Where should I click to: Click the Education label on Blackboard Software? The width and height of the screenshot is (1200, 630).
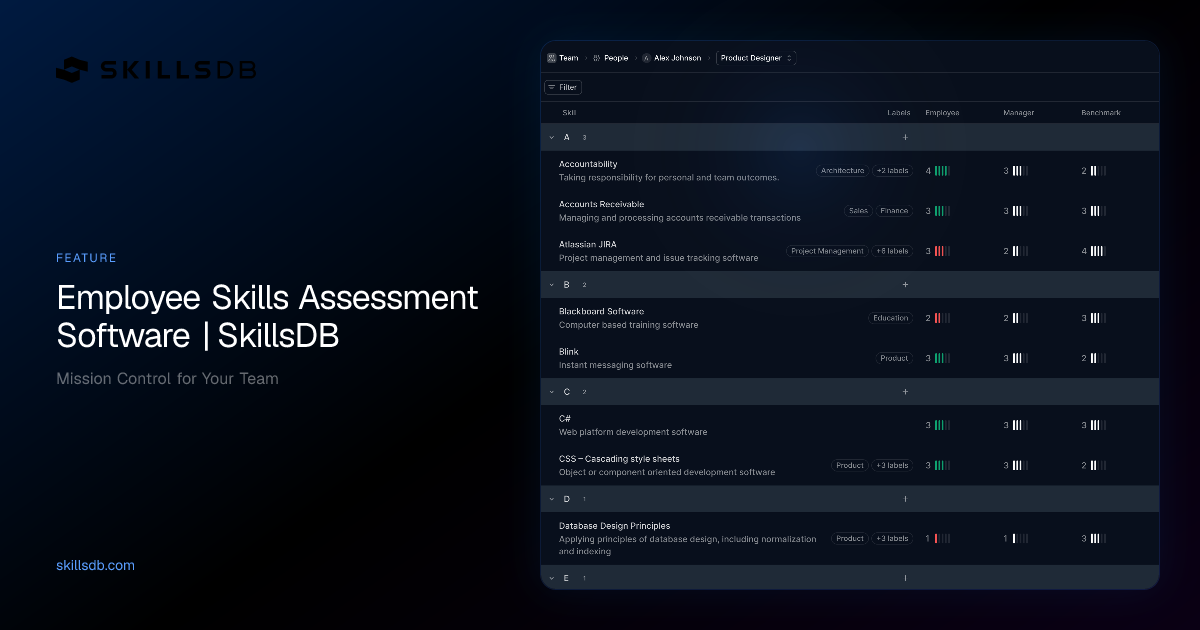[890, 318]
